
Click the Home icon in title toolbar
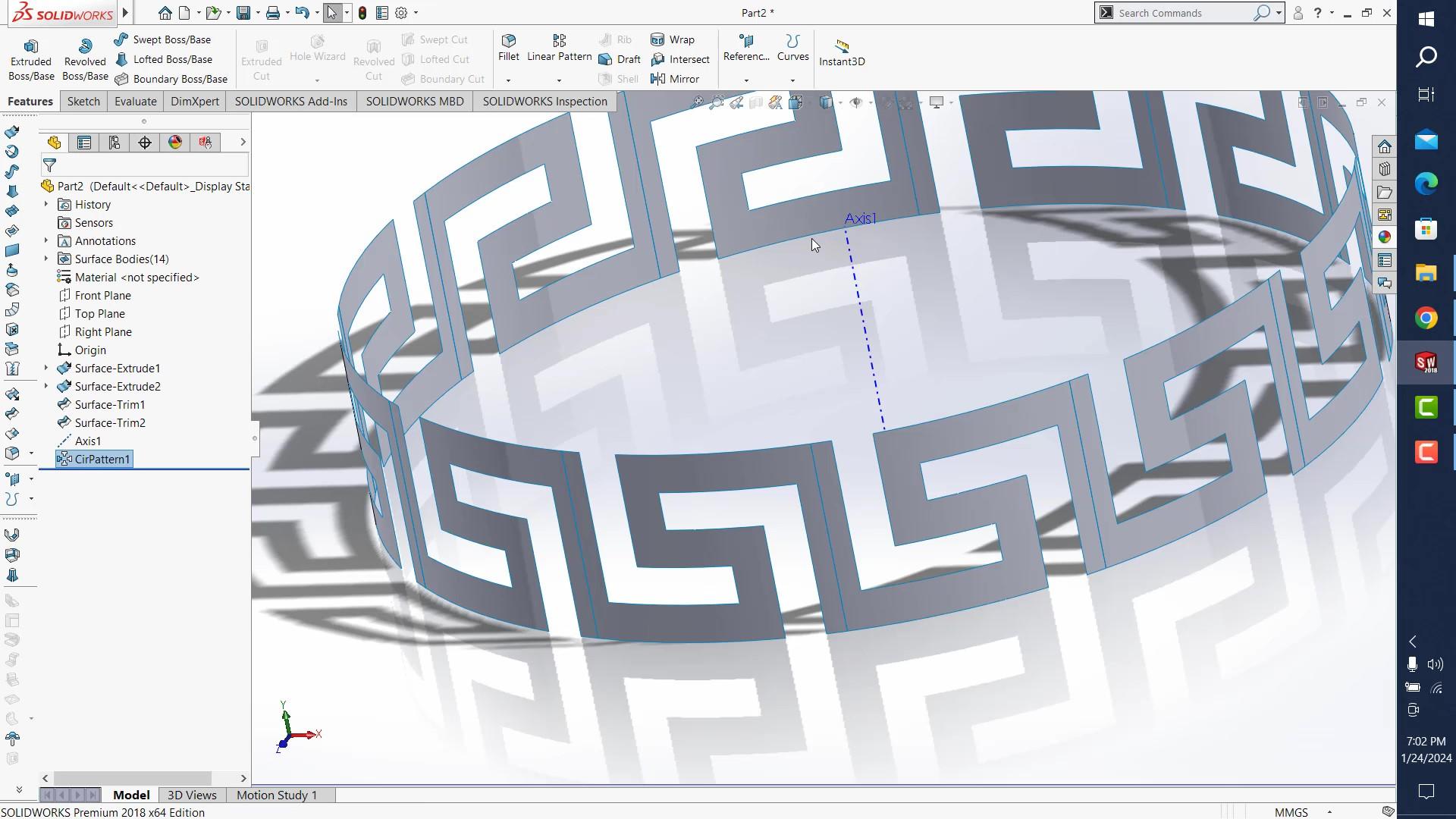pos(165,13)
